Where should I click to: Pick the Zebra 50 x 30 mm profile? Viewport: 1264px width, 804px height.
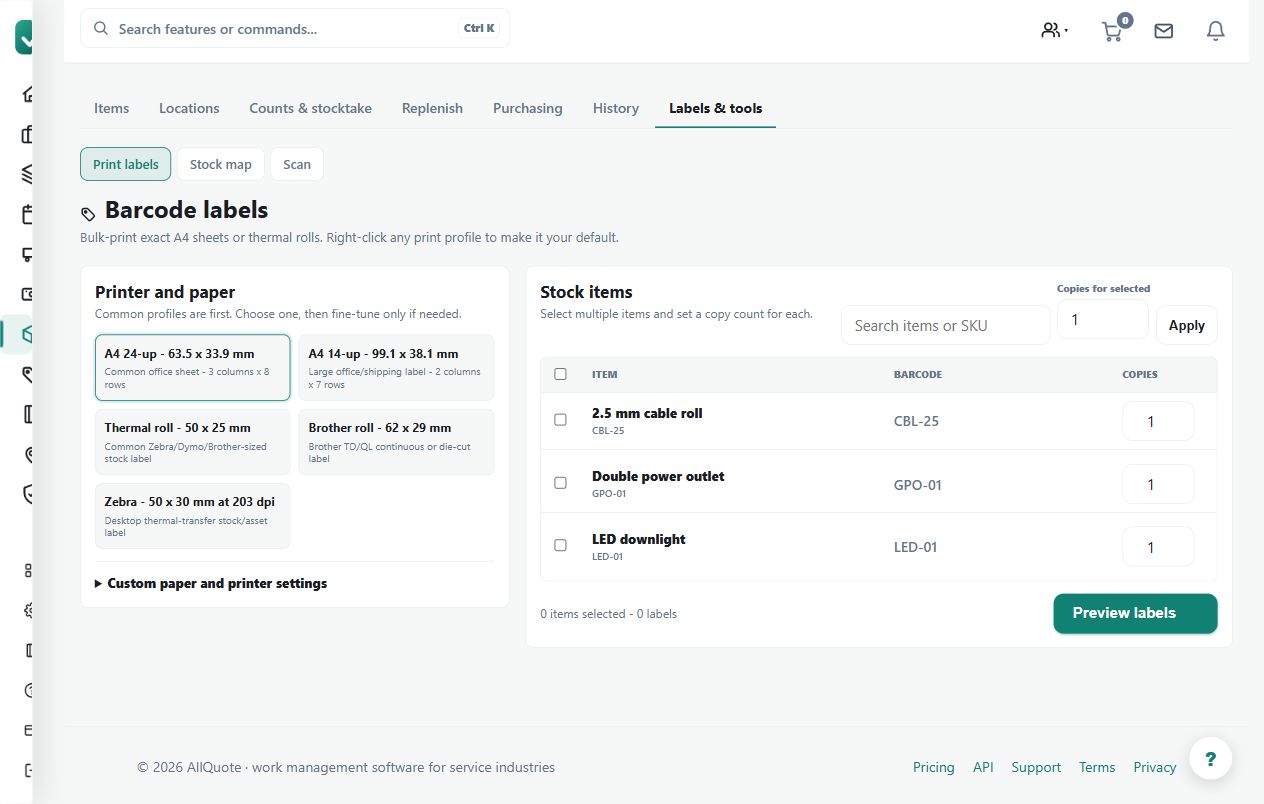coord(193,516)
